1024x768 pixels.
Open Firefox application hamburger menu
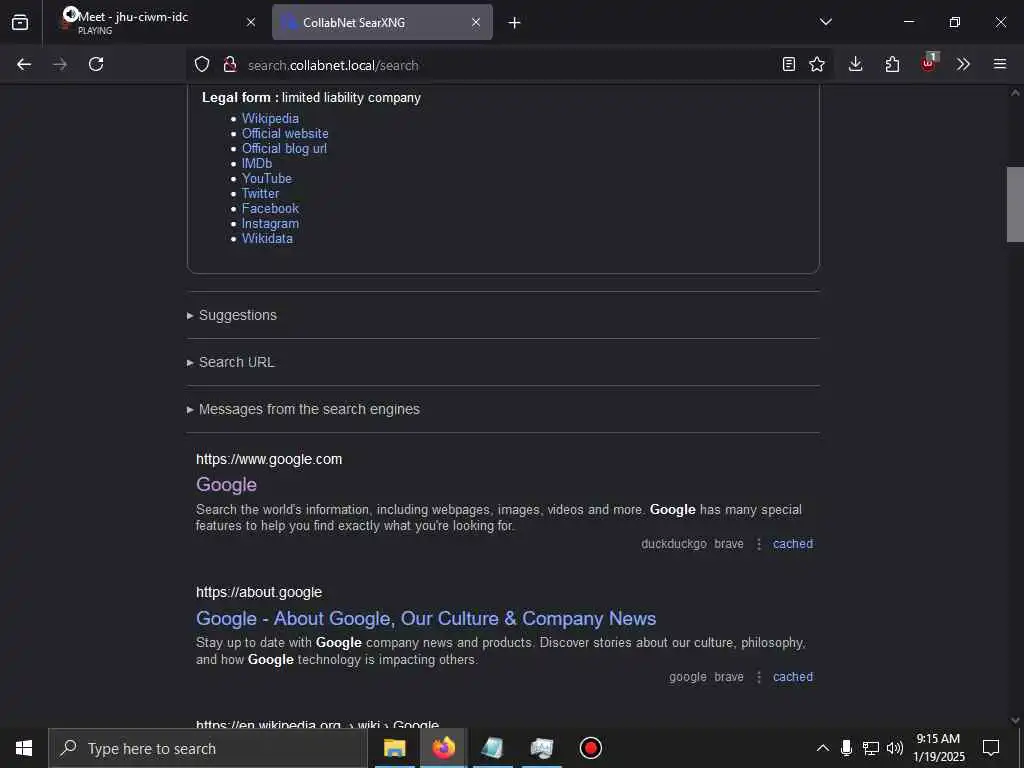coord(1000,64)
